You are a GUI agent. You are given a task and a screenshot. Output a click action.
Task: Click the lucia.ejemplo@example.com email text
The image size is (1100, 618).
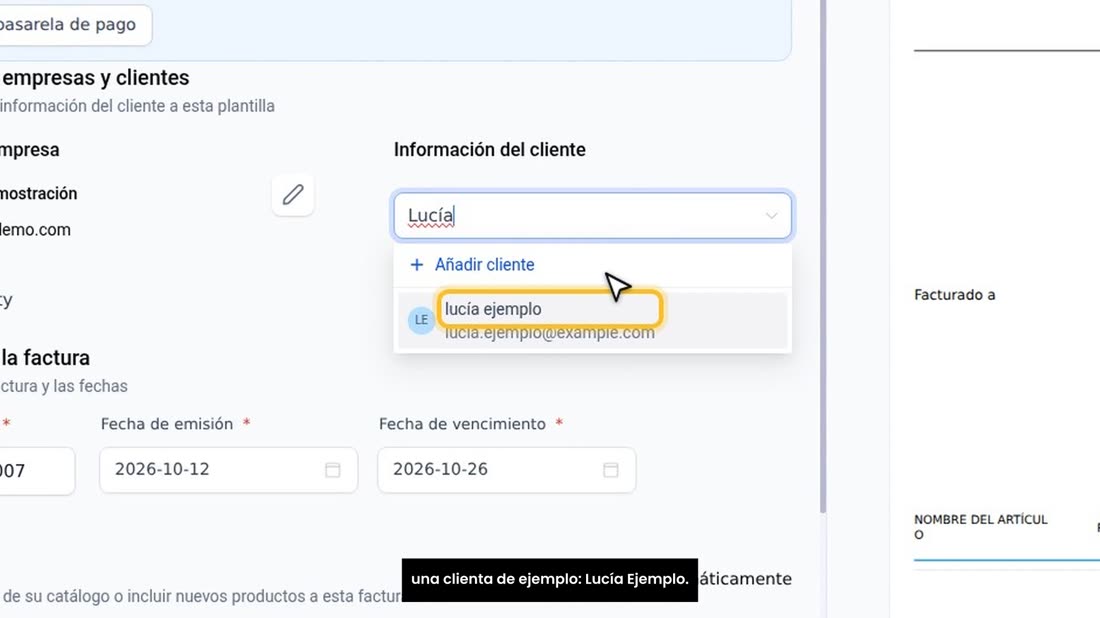(x=549, y=334)
